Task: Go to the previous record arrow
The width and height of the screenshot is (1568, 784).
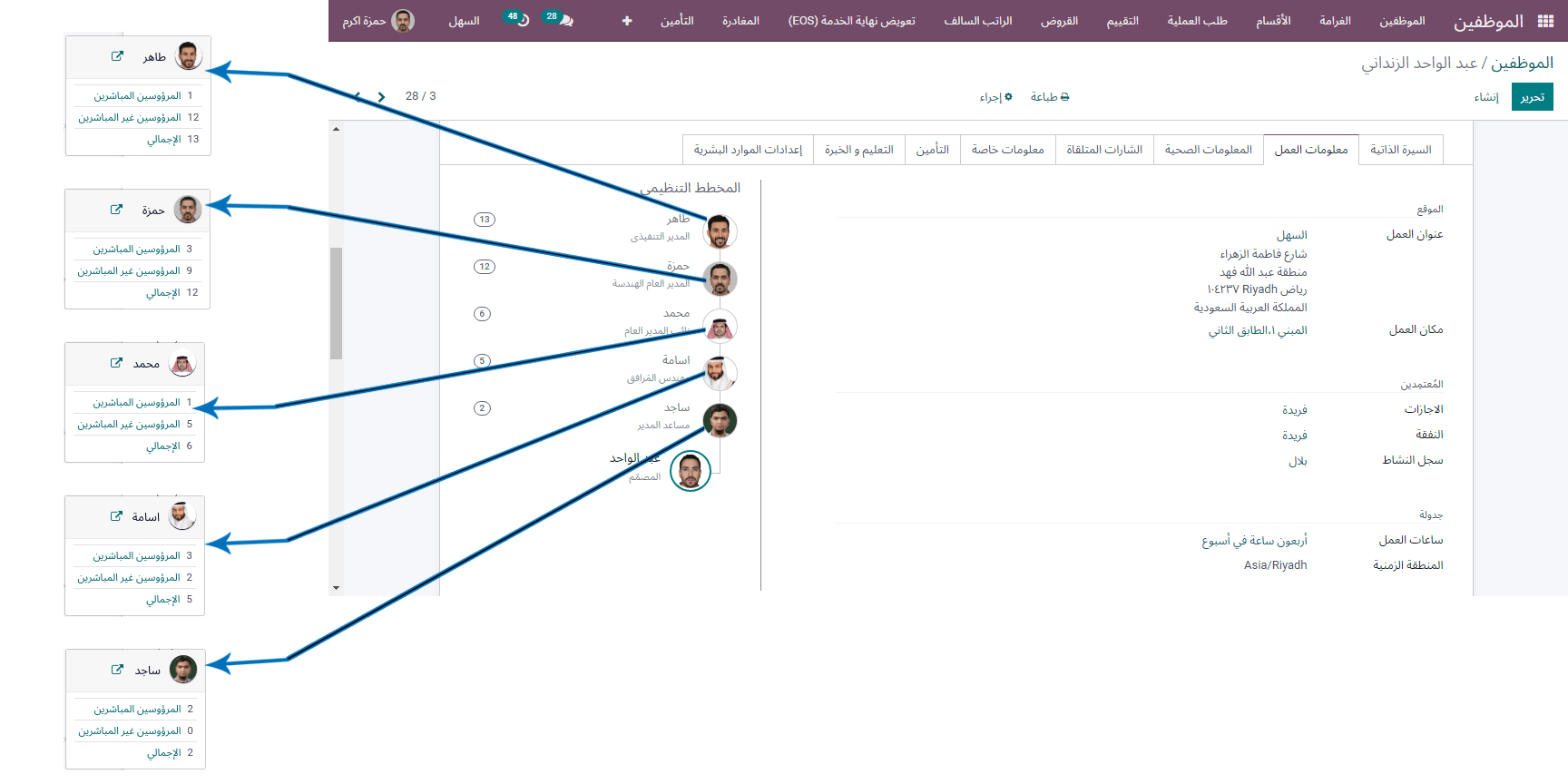Action: pos(358,96)
